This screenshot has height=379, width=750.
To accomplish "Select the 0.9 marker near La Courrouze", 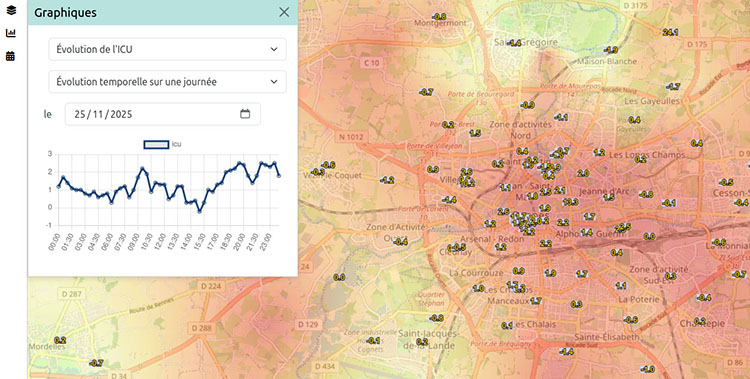I will 518,271.
